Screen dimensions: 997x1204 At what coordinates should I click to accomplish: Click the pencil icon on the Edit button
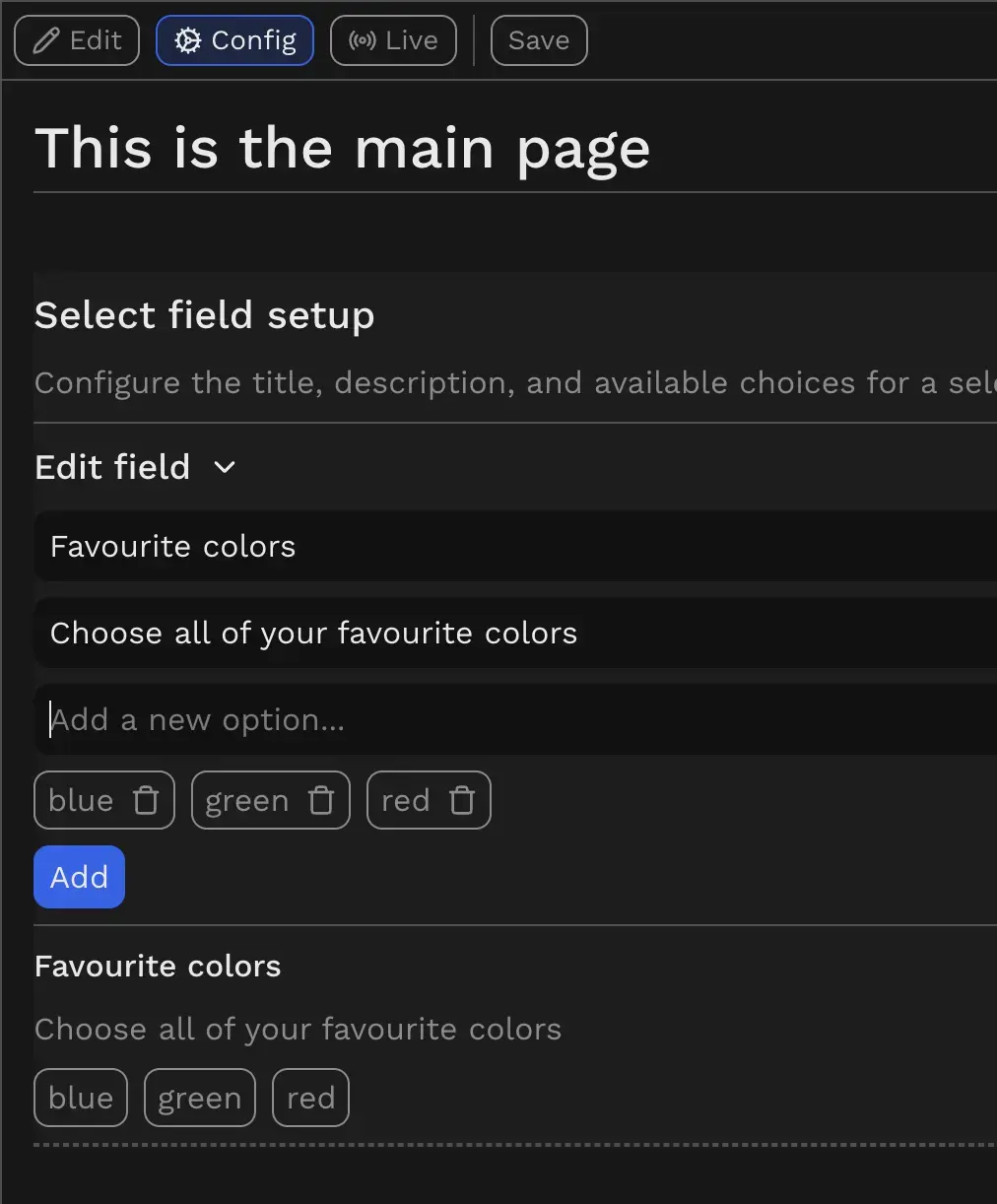point(43,39)
